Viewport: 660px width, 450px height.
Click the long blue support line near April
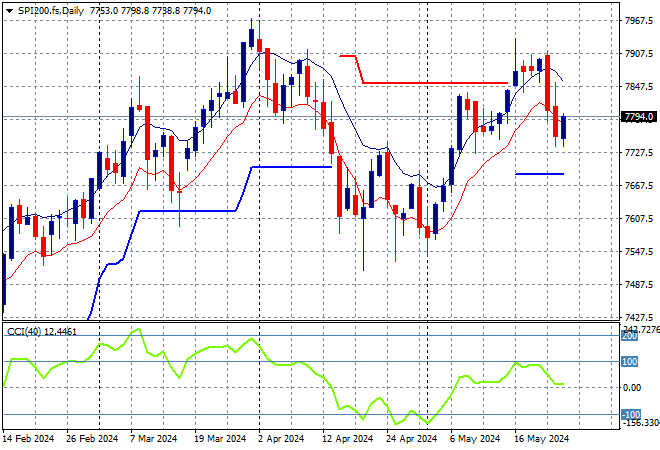[x=290, y=167]
